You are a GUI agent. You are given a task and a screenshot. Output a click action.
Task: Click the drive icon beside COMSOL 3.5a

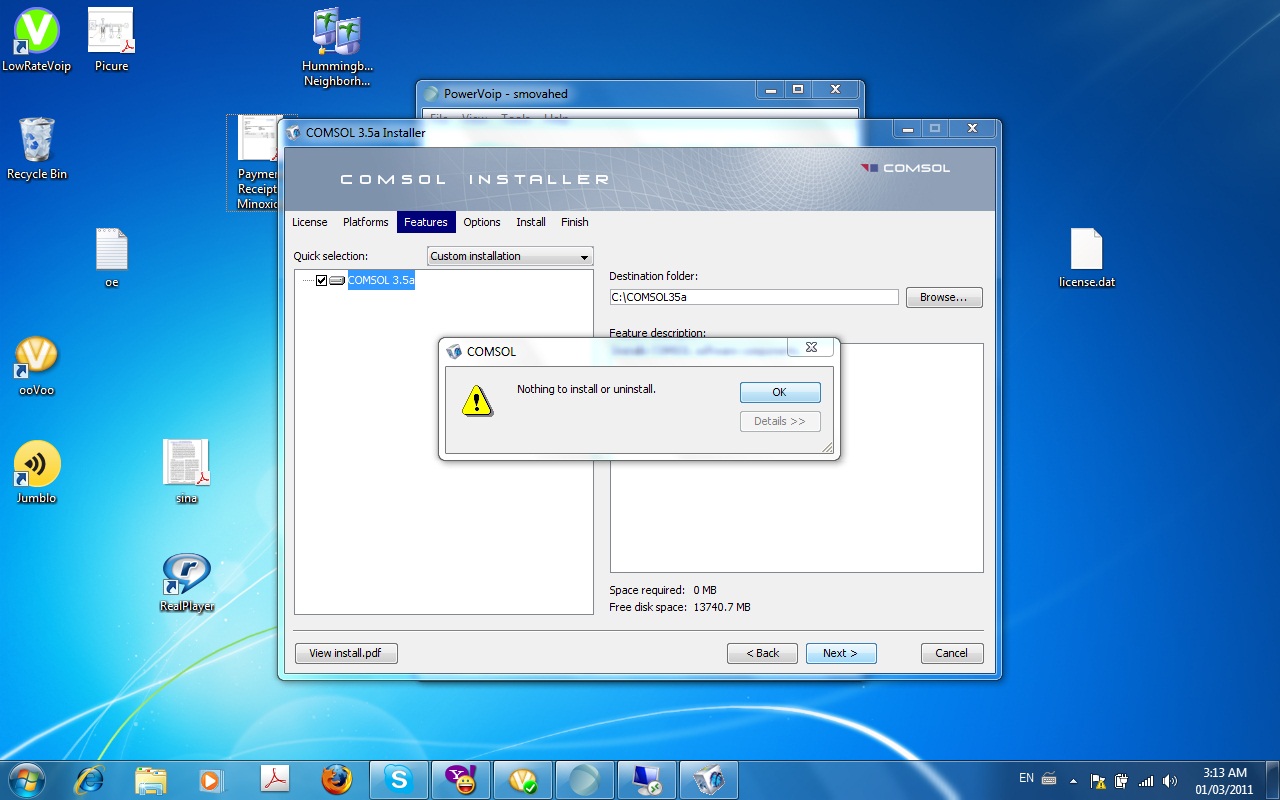click(337, 281)
